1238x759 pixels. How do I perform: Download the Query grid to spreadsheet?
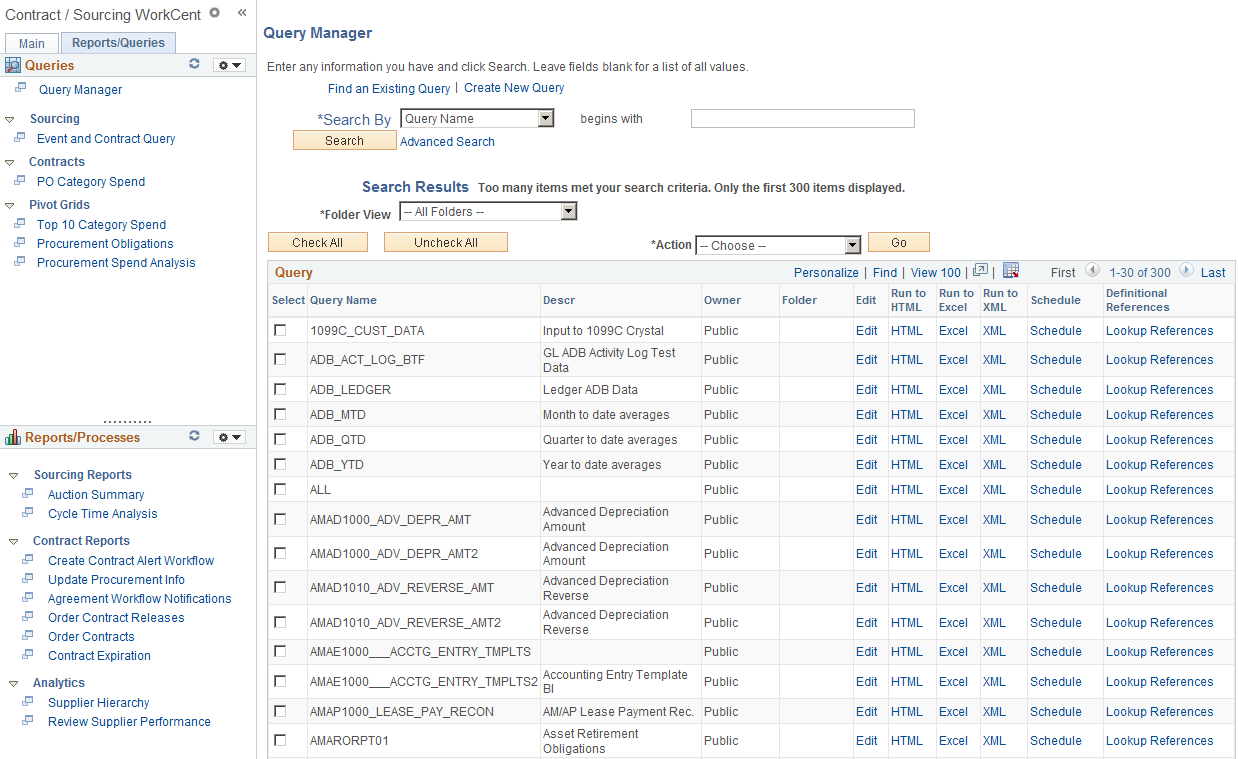1011,271
